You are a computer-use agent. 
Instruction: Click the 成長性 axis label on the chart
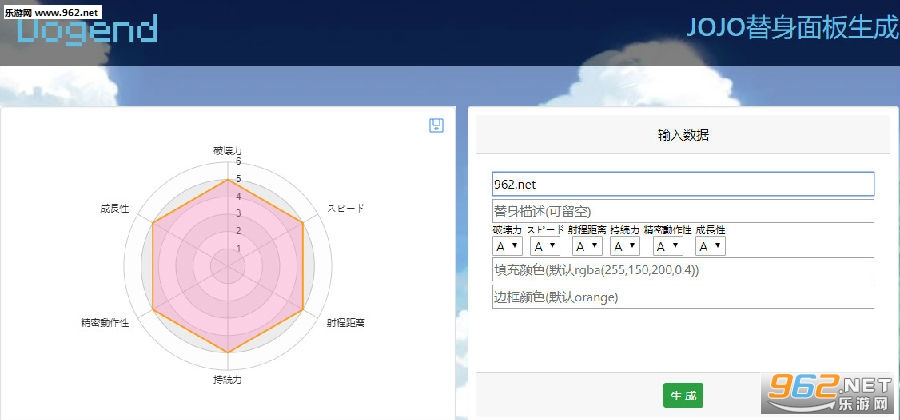(114, 209)
